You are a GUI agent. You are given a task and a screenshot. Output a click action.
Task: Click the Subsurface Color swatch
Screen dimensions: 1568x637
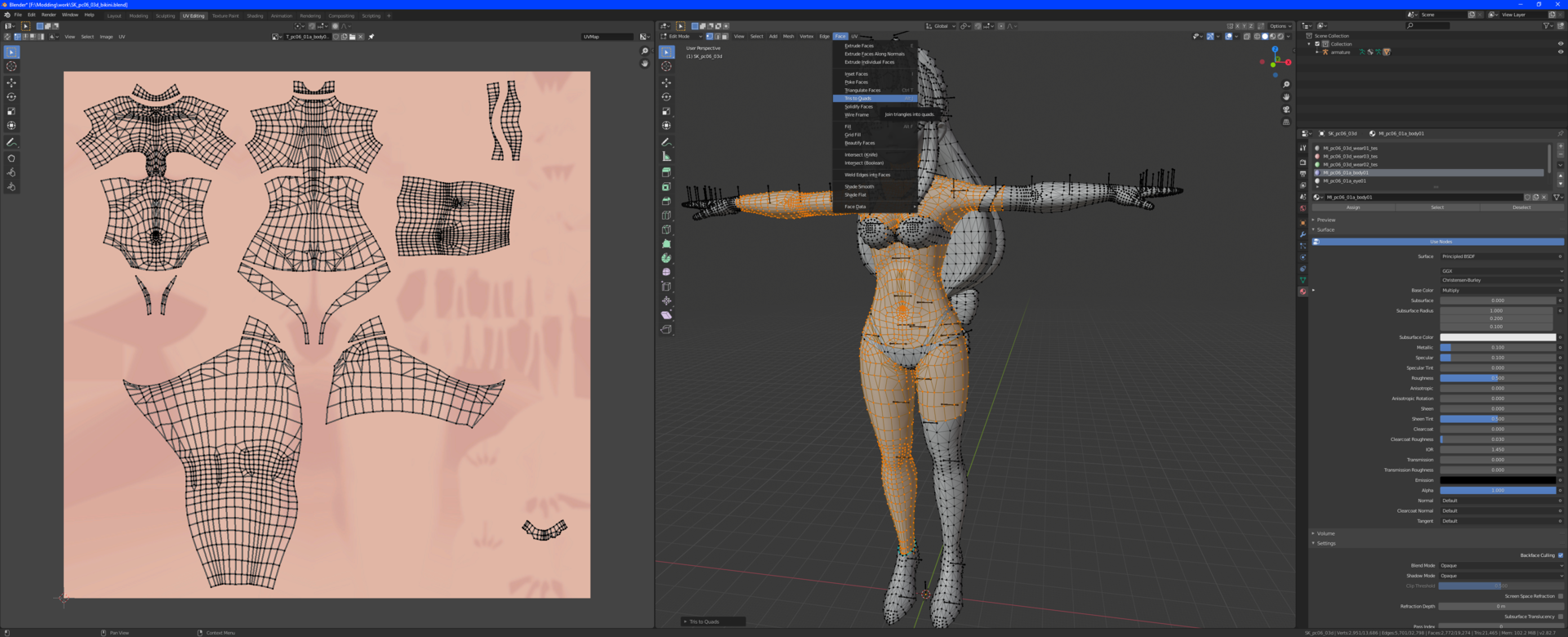(x=1498, y=337)
